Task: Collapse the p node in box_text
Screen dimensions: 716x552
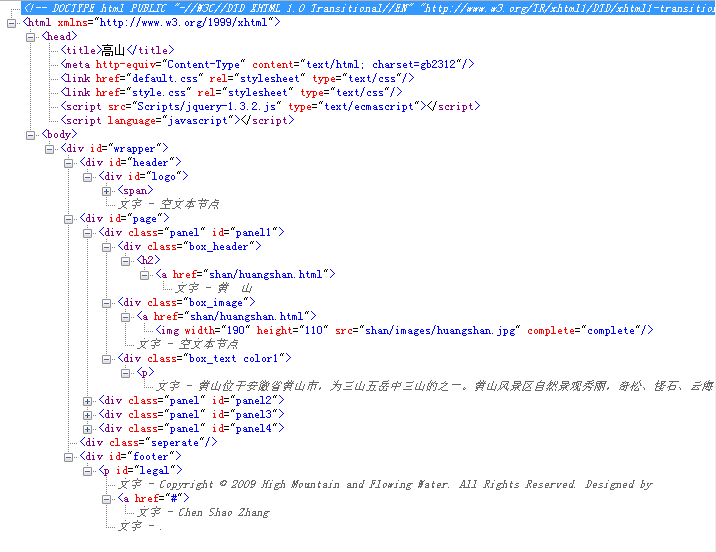Action: pyautogui.click(x=125, y=373)
